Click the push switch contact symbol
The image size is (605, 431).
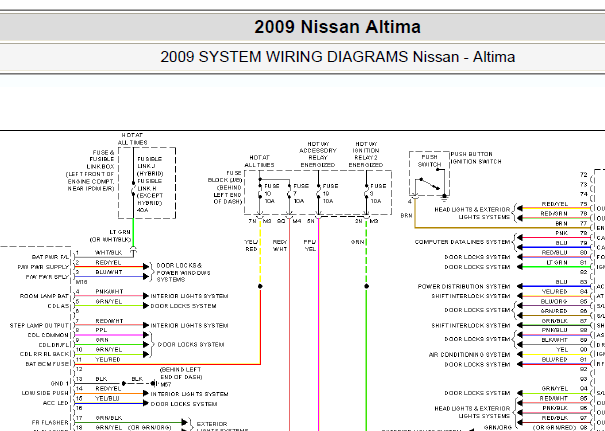[429, 184]
